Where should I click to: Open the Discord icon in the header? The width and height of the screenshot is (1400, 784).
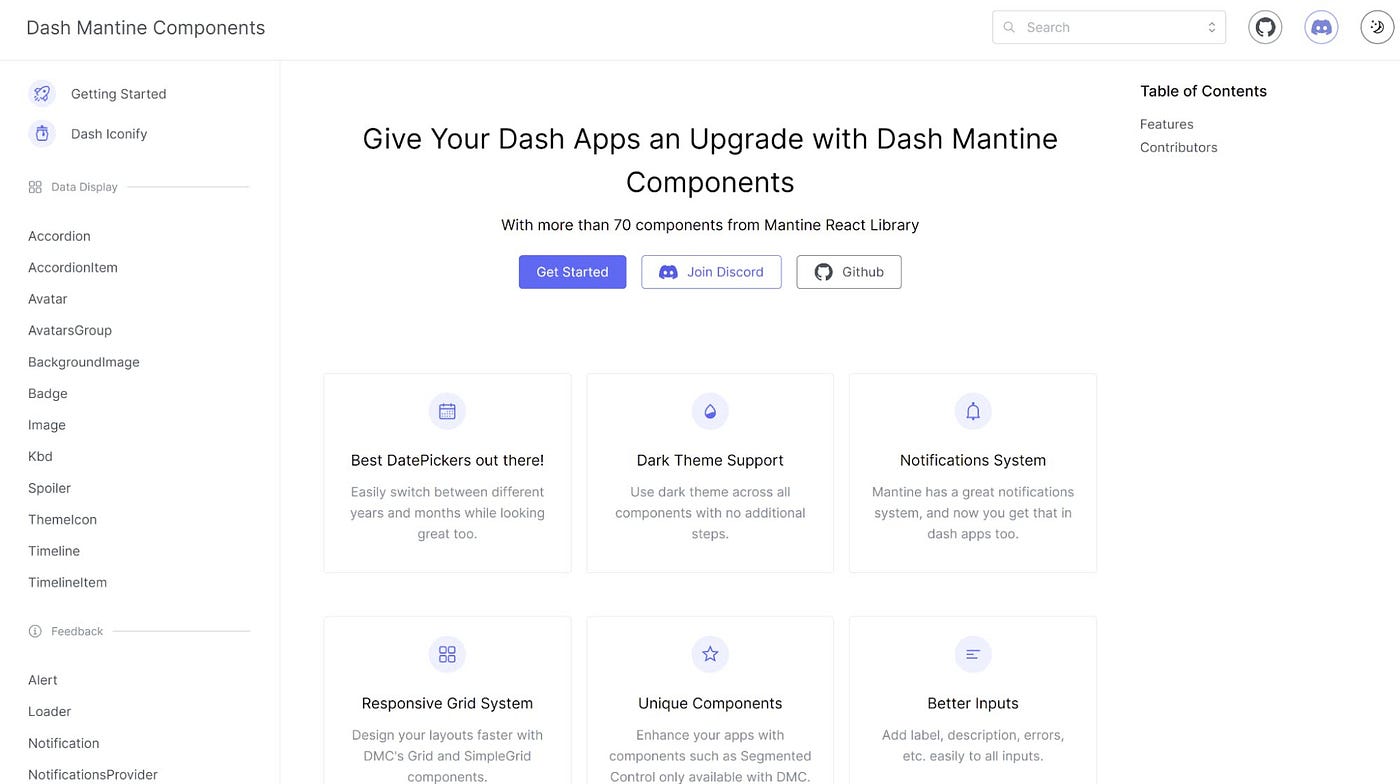[x=1321, y=27]
